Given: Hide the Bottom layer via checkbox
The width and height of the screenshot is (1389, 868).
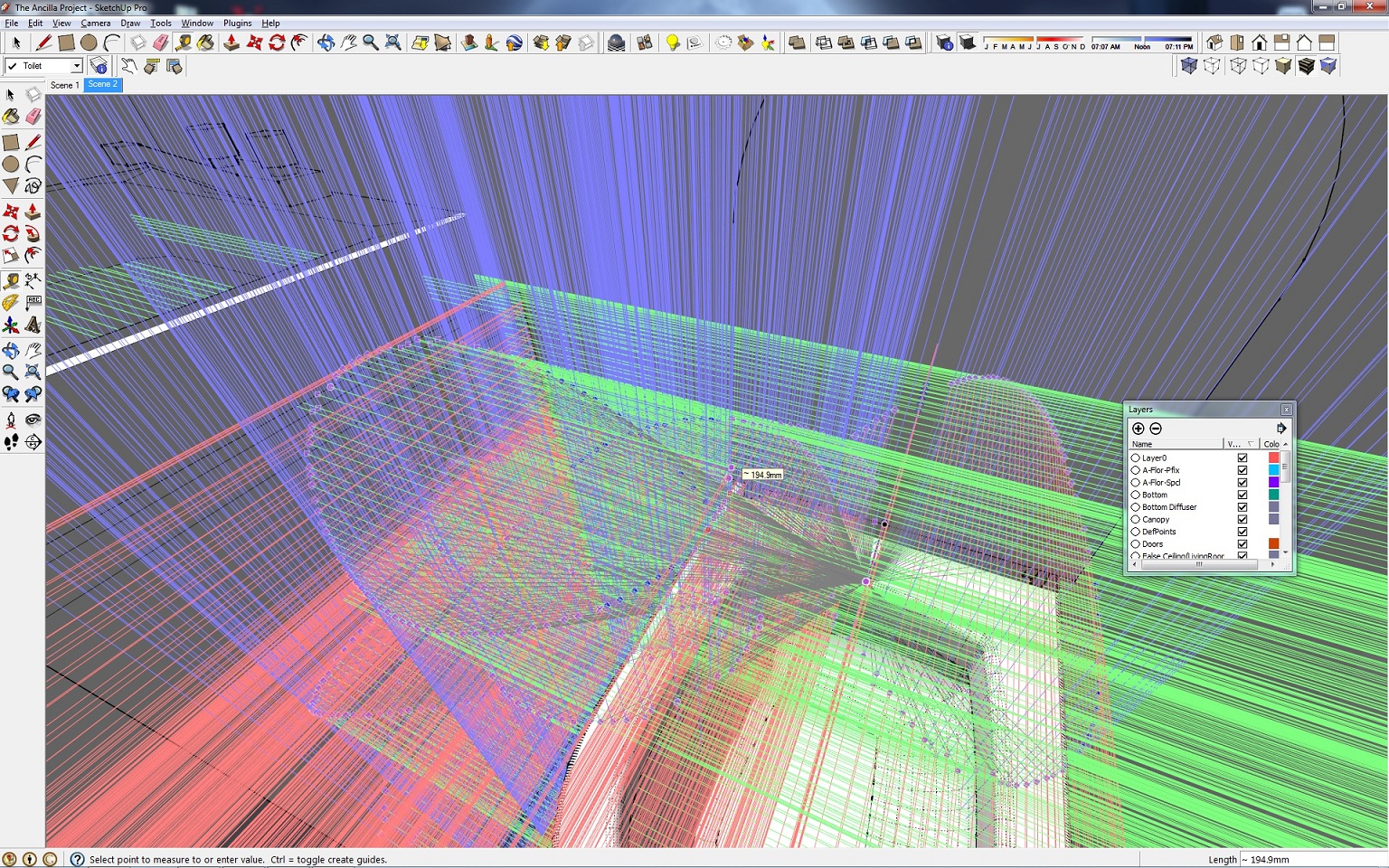Looking at the screenshot, I should click(x=1243, y=495).
